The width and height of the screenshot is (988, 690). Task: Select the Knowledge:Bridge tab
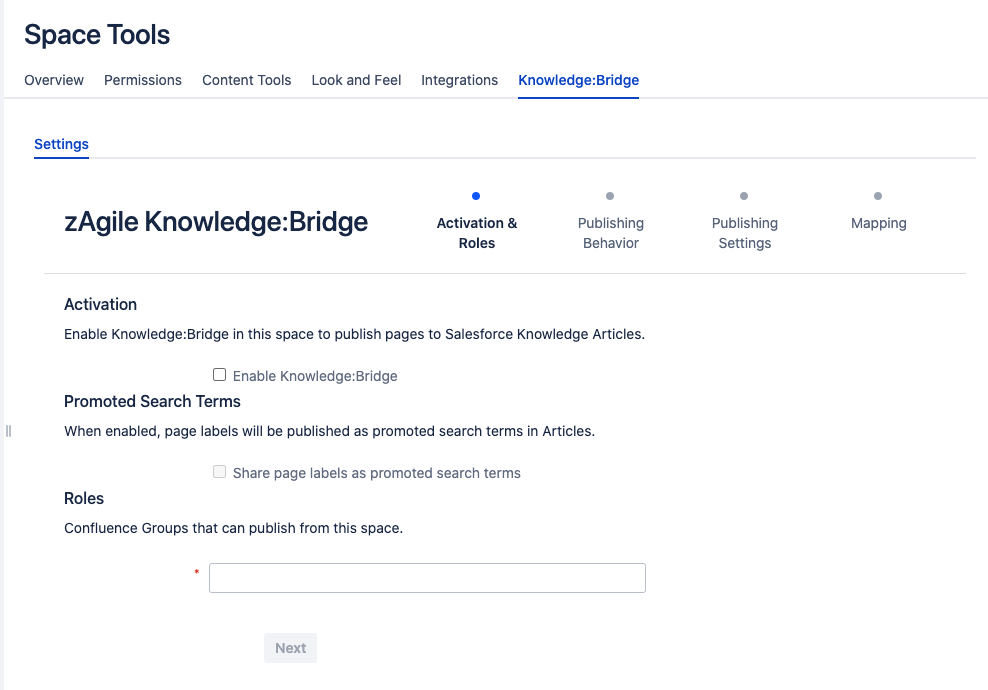click(578, 80)
